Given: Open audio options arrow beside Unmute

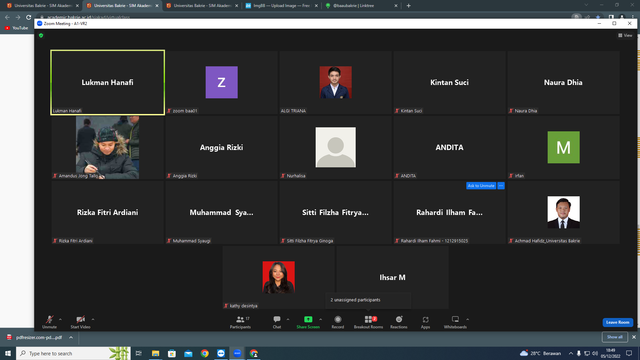Looking at the screenshot, I should (60, 319).
